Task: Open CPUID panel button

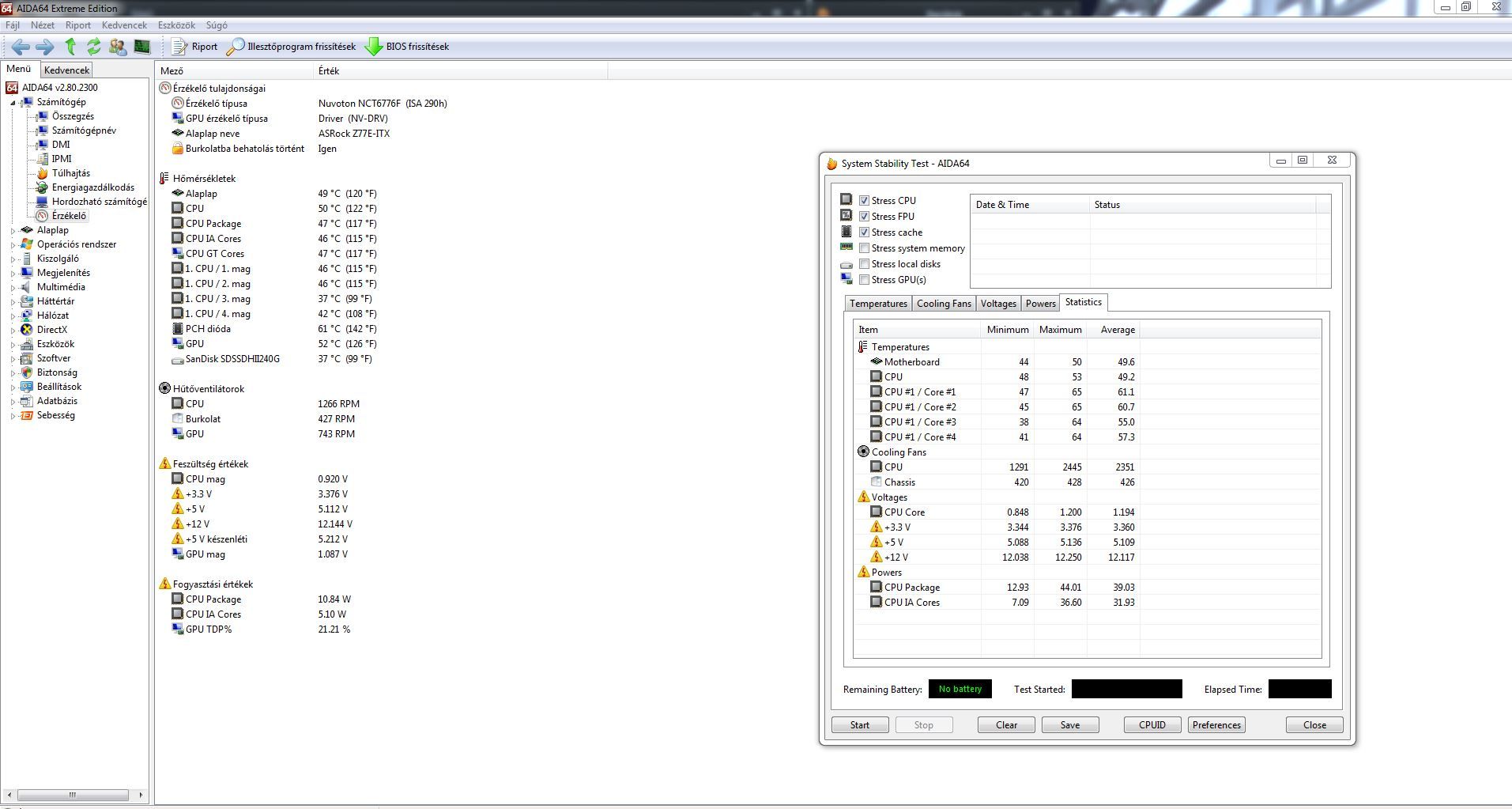Action: (x=1152, y=725)
